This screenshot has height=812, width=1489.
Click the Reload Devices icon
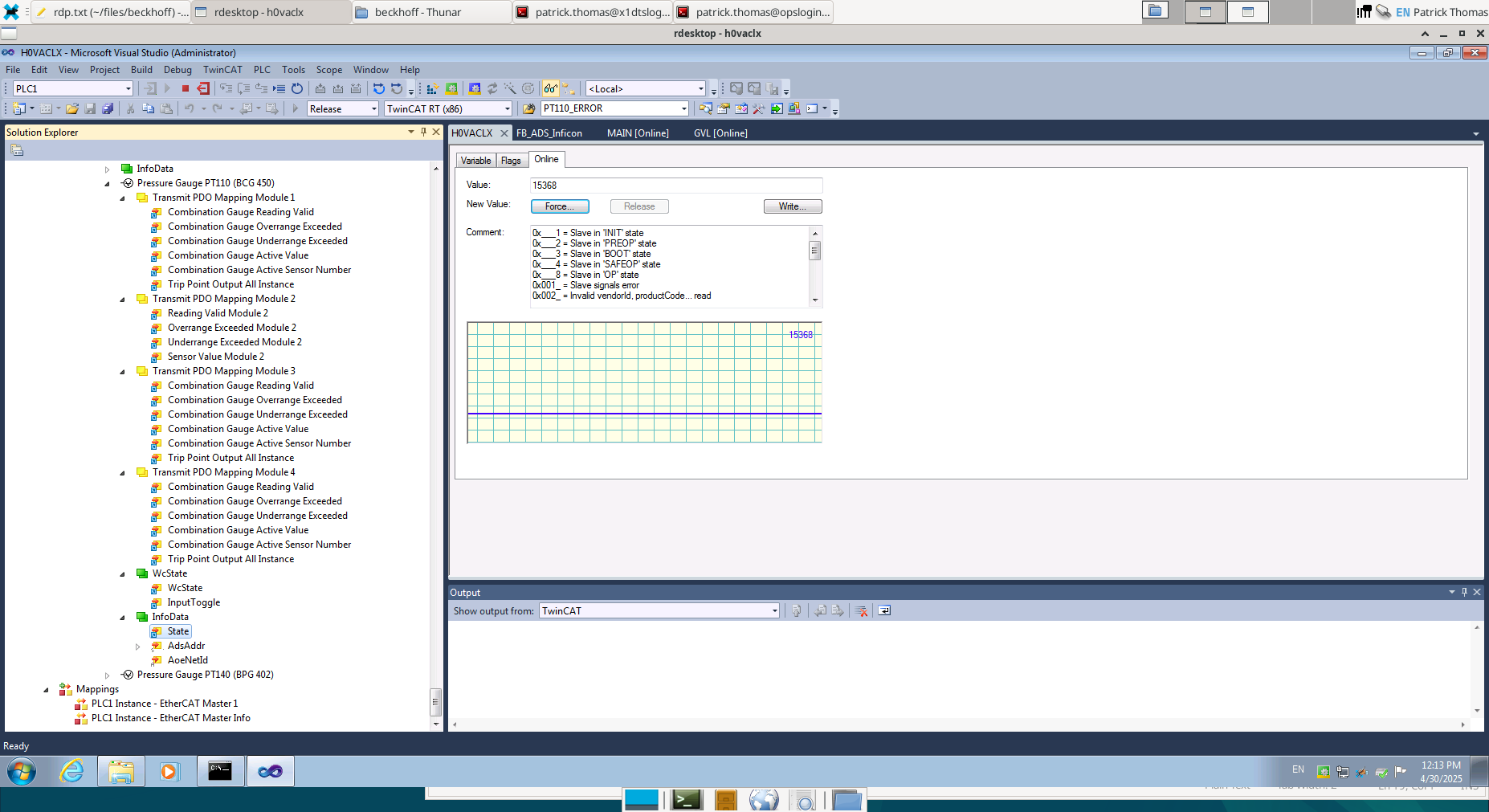tap(492, 89)
